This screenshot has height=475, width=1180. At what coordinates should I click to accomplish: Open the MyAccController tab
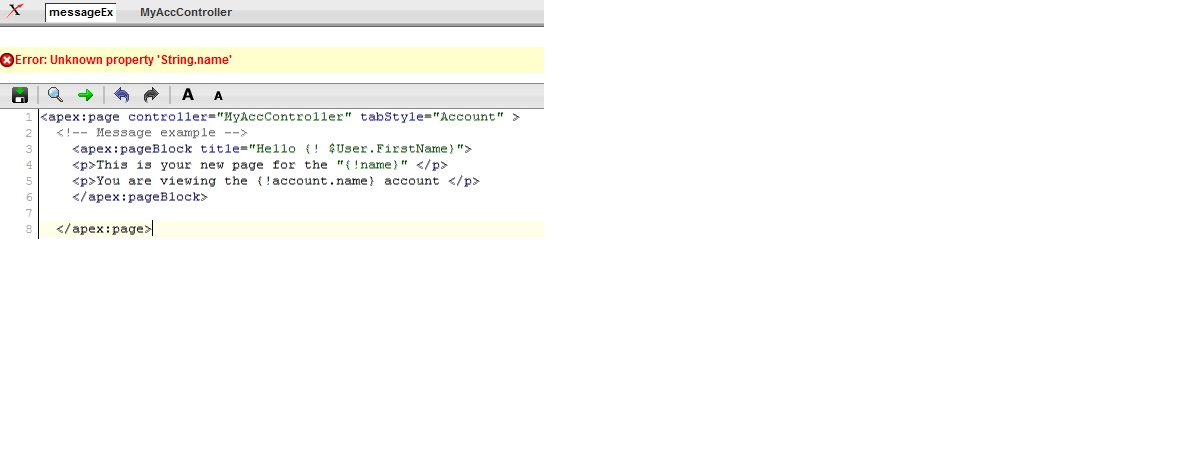click(x=186, y=12)
